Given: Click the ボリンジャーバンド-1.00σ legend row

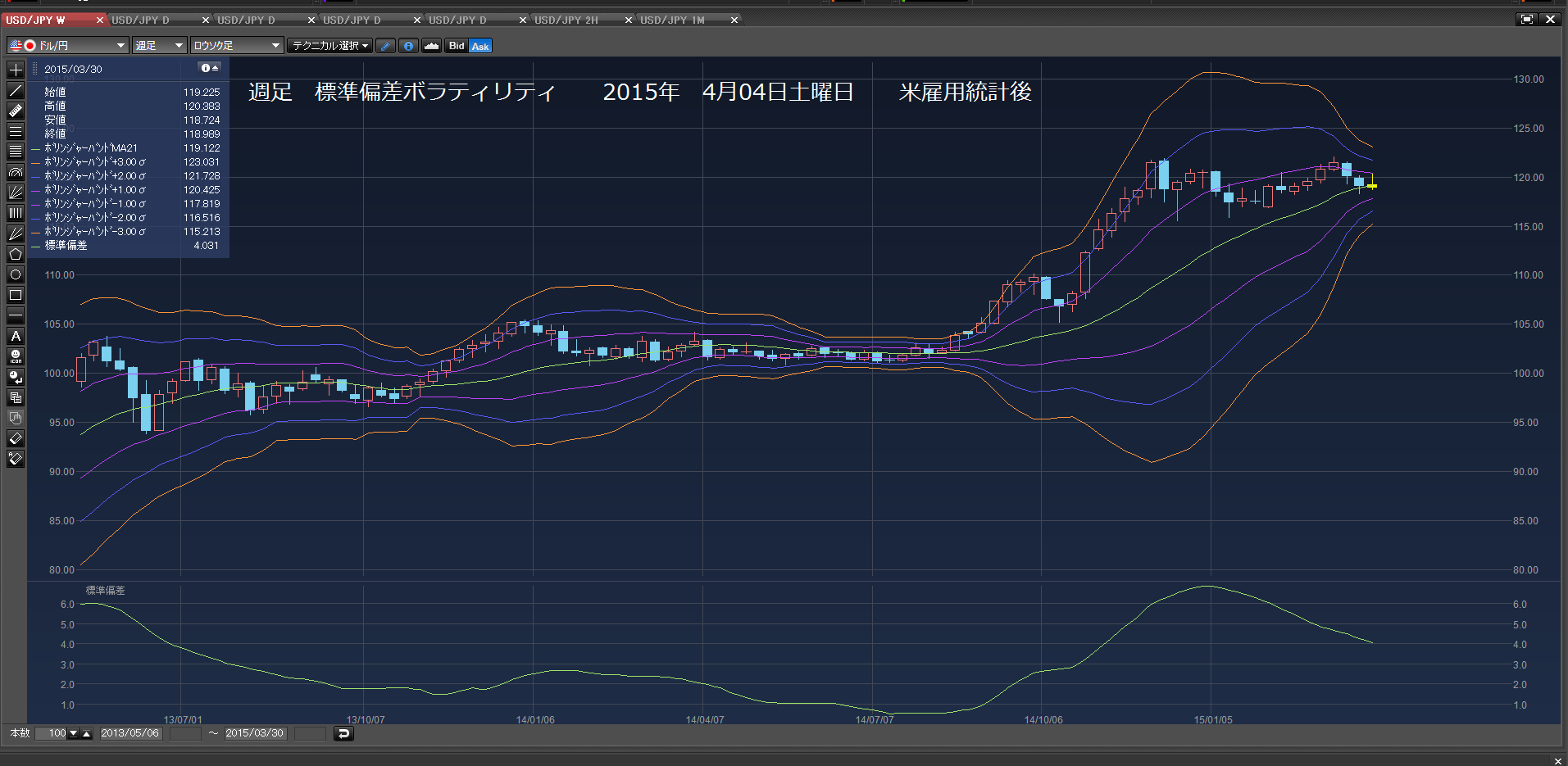Looking at the screenshot, I should [x=126, y=204].
